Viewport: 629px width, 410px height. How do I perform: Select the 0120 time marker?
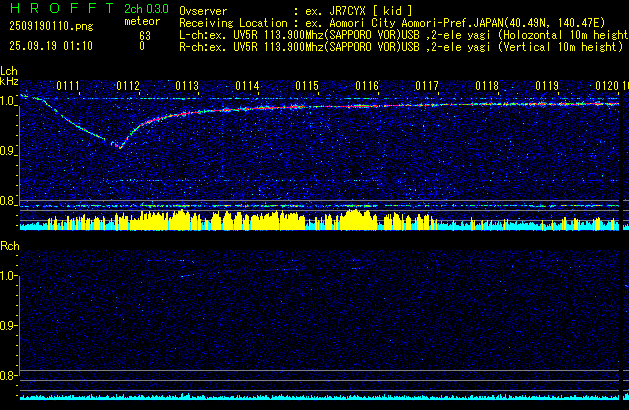tap(607, 87)
